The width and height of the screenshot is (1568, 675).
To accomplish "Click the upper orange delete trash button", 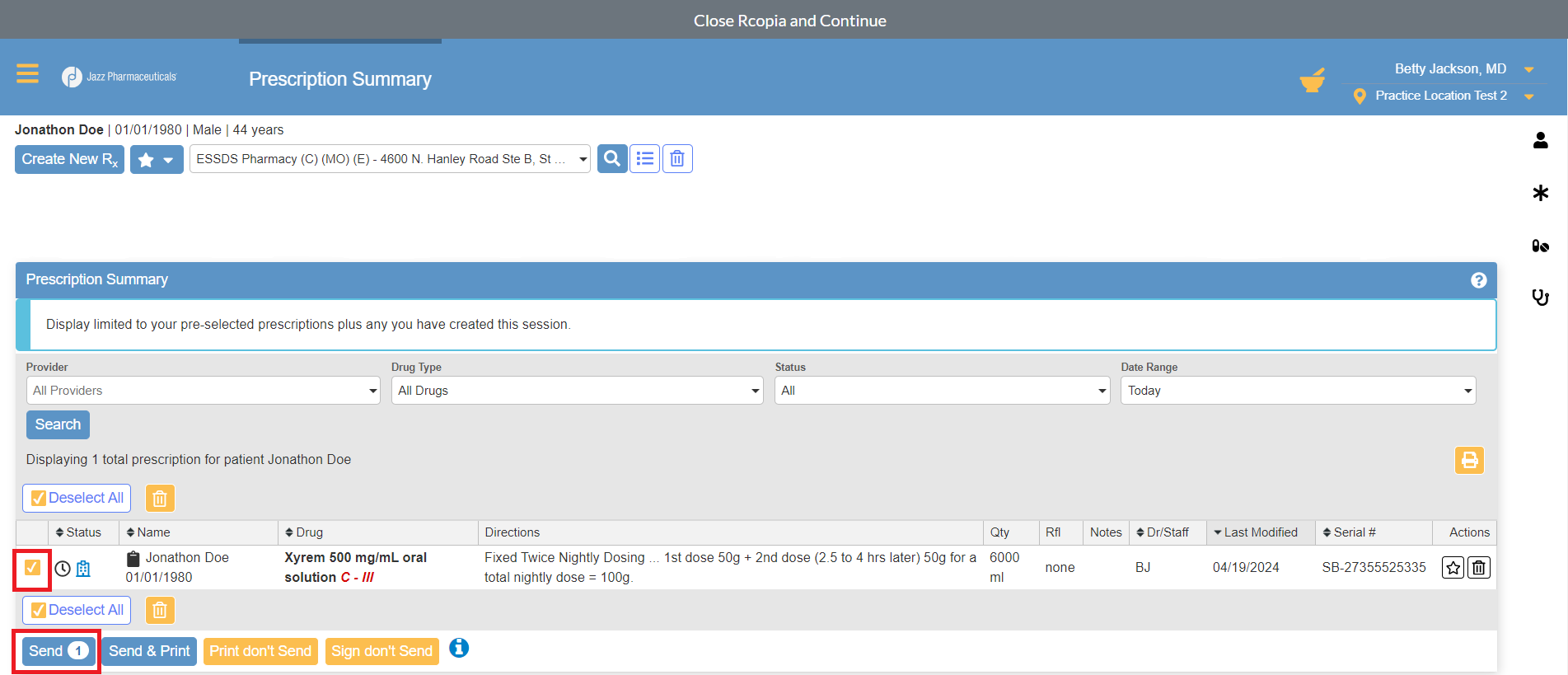I will coord(160,498).
